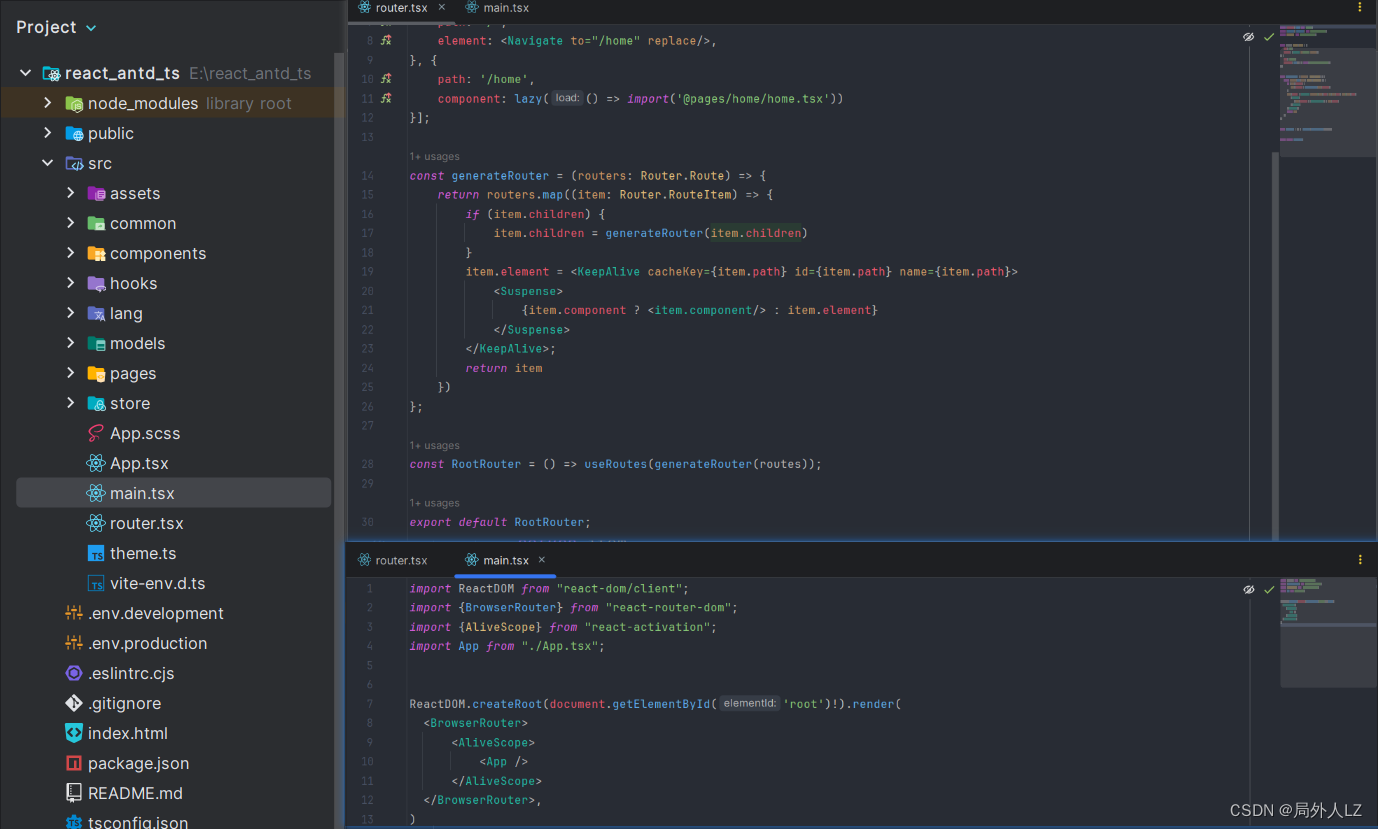The image size is (1378, 829).
Task: Toggle reader mode eye in bottom editor
Action: (x=1248, y=590)
